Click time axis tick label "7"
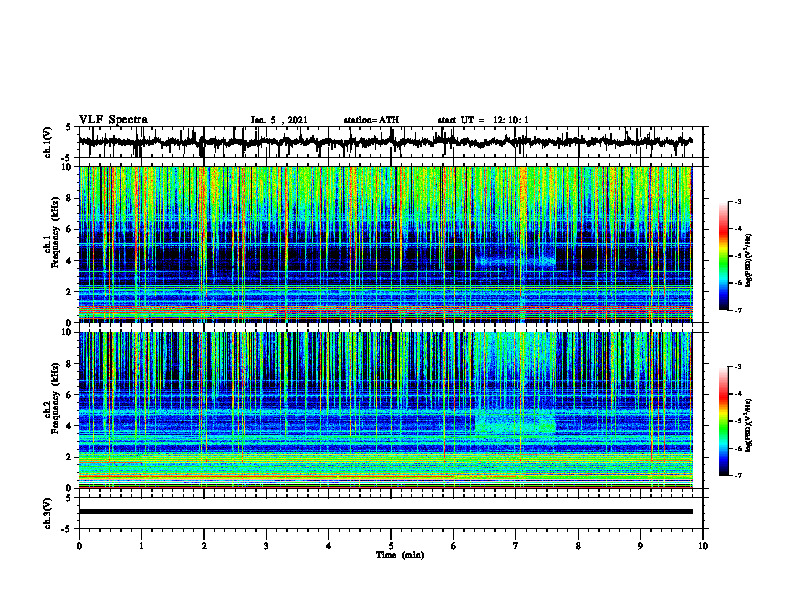Screen dimensions: 792x612 (x=516, y=546)
